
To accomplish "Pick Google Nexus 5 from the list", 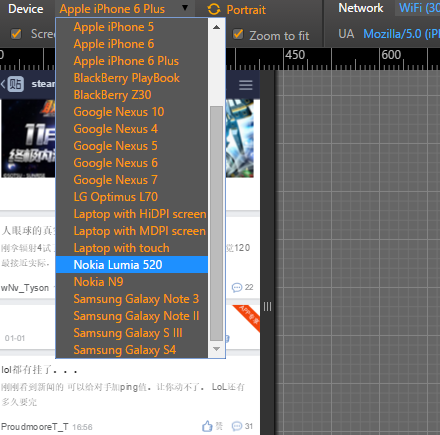I will 132,146.
